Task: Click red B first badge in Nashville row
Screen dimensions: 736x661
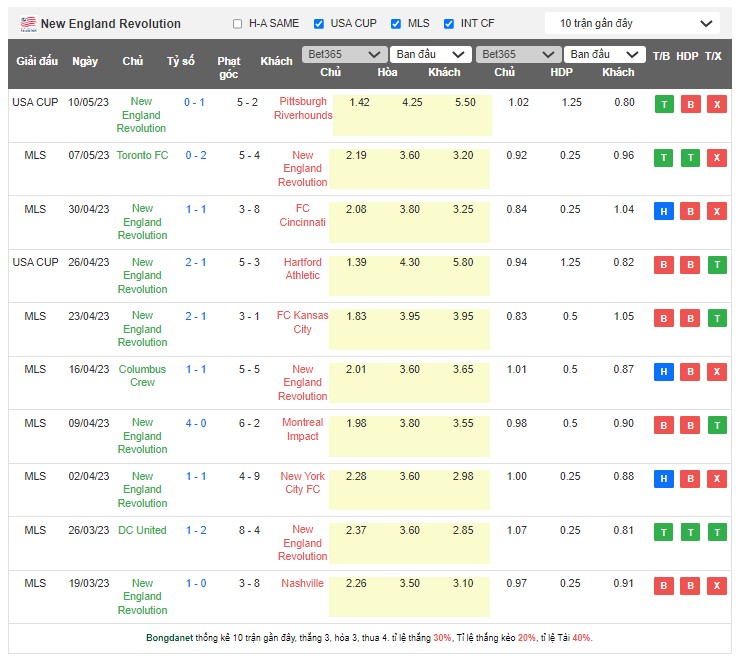Action: [x=662, y=585]
